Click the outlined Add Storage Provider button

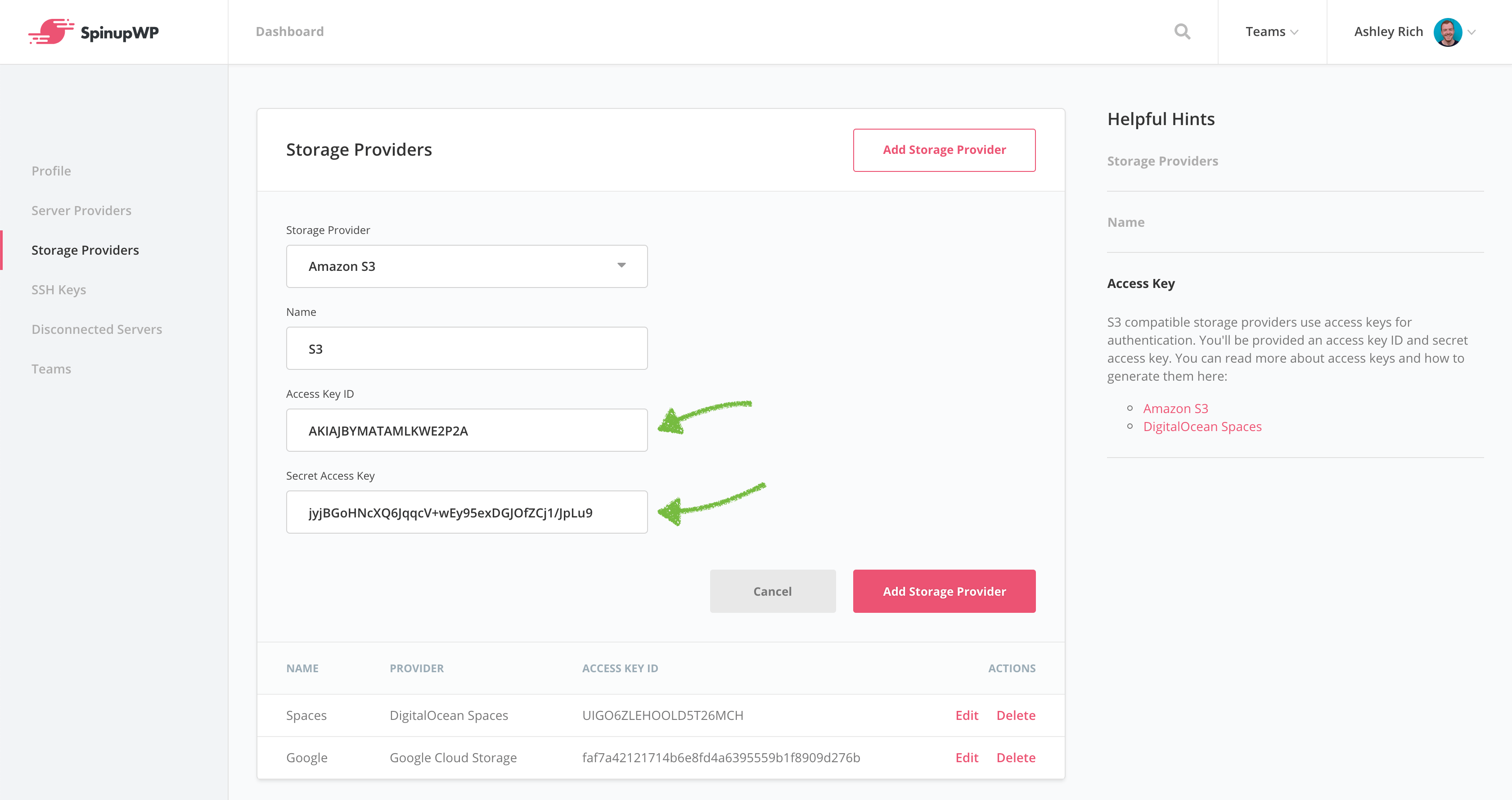944,150
